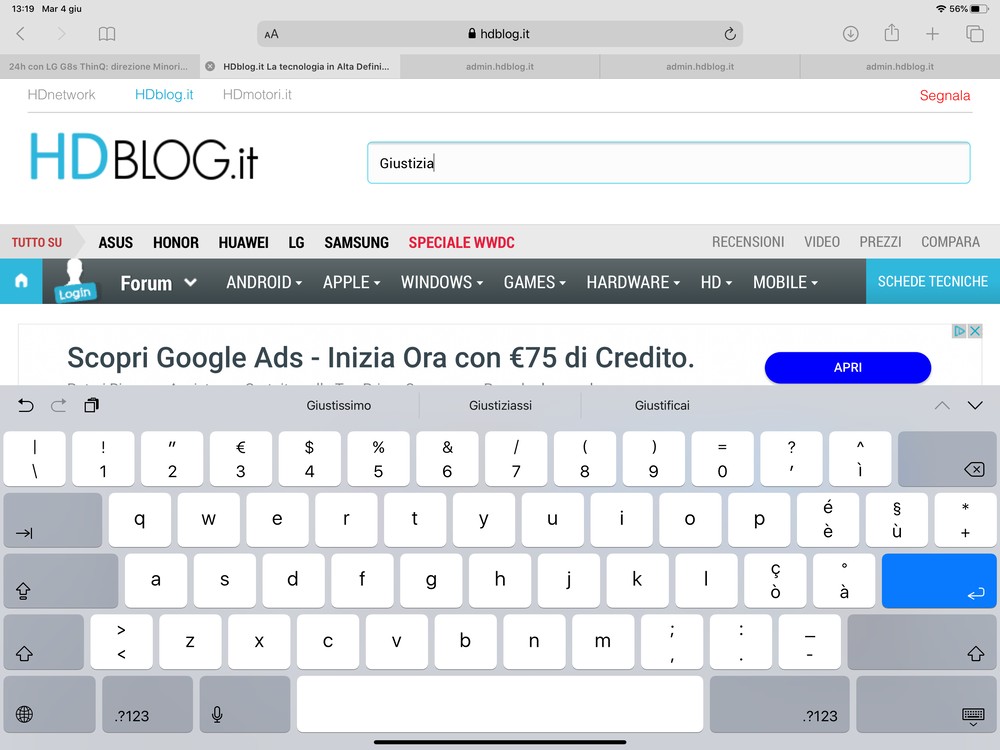Toggle the left shift key
The image size is (1000, 750).
43,642
